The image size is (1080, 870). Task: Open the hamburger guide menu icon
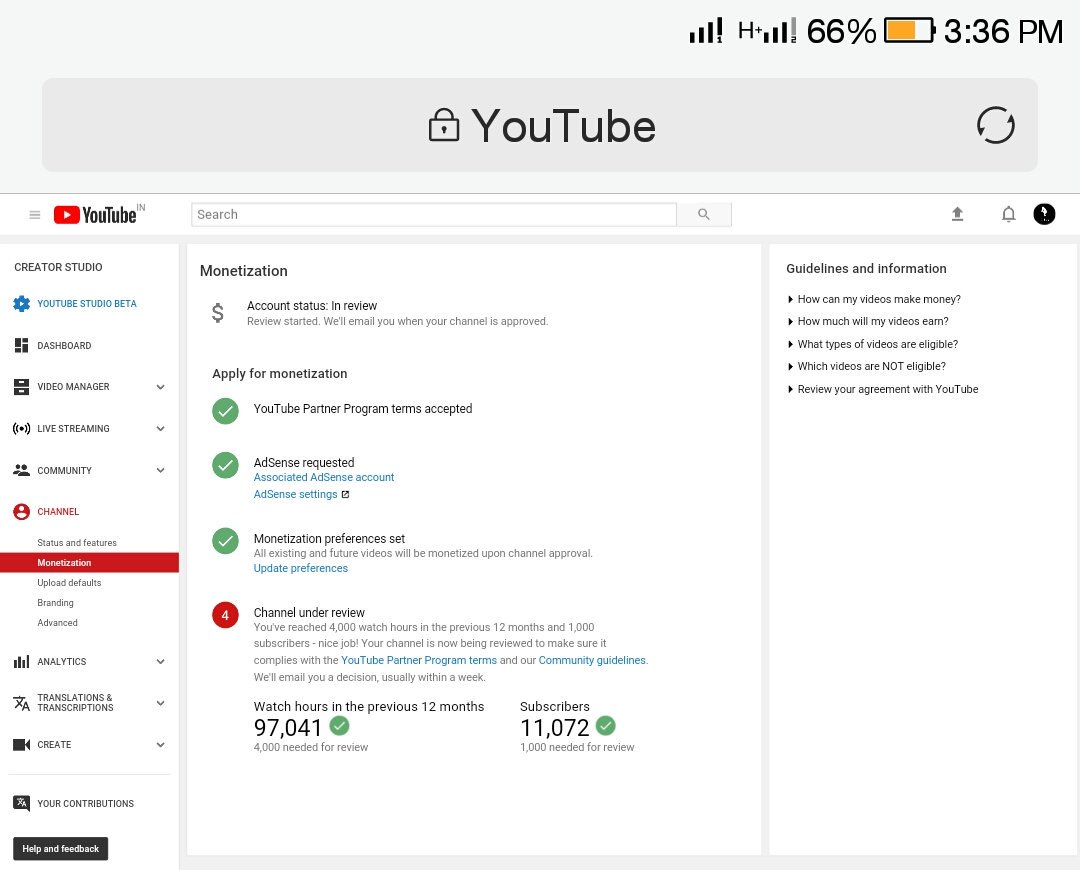(34, 215)
